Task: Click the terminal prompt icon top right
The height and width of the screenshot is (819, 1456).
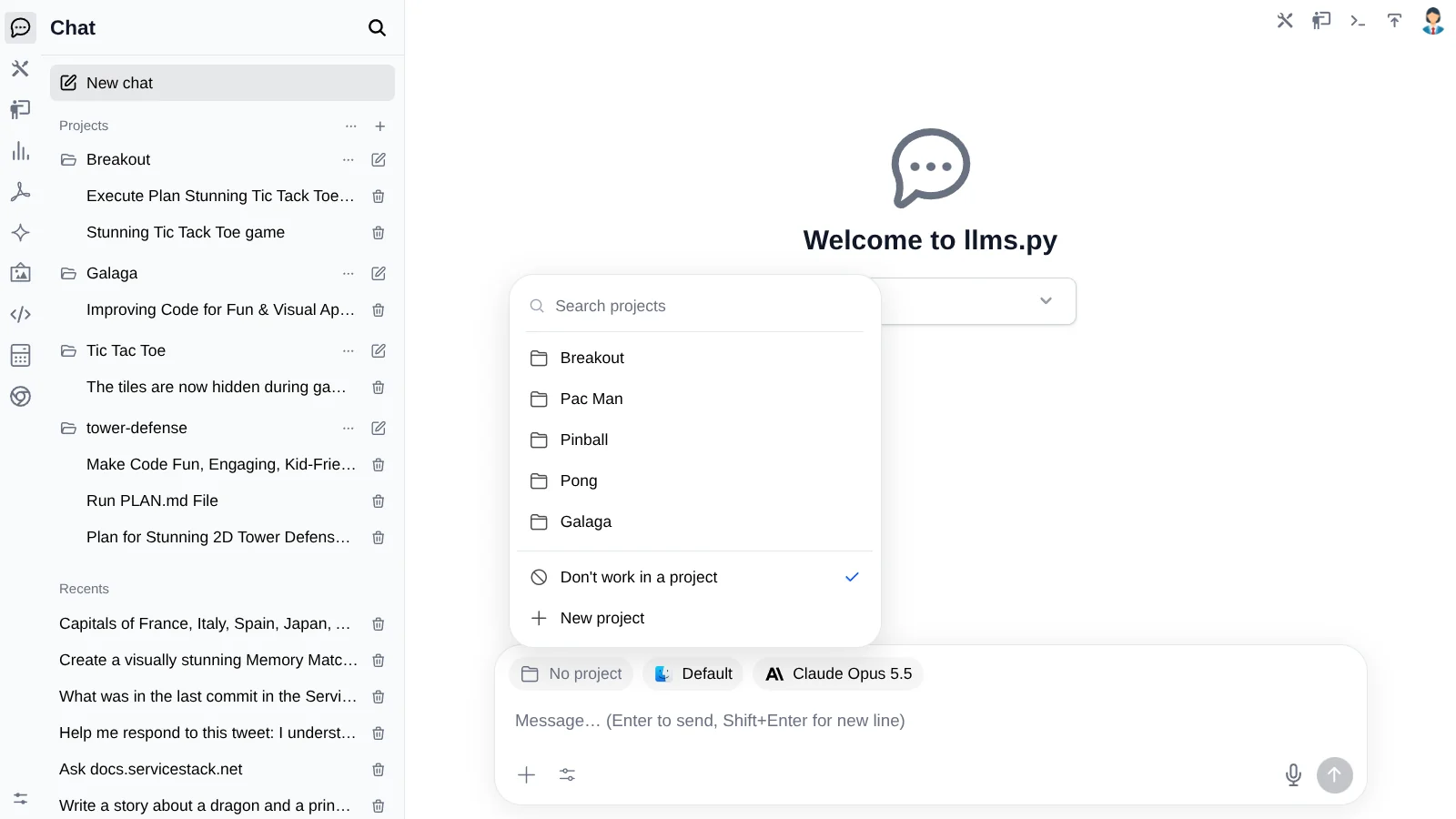Action: (x=1358, y=21)
